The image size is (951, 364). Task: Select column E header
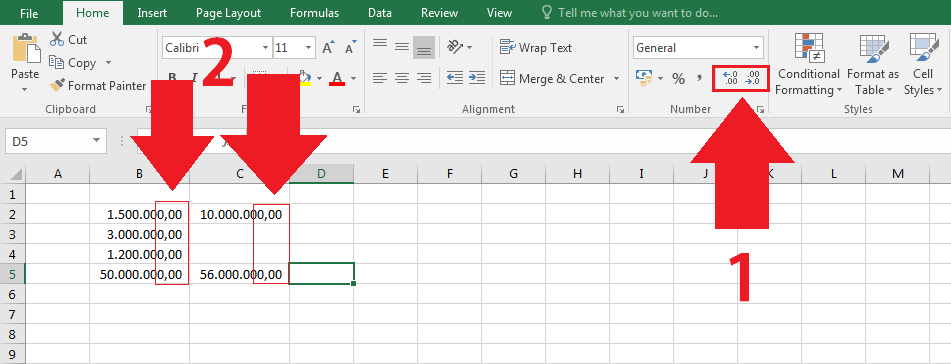coord(386,174)
